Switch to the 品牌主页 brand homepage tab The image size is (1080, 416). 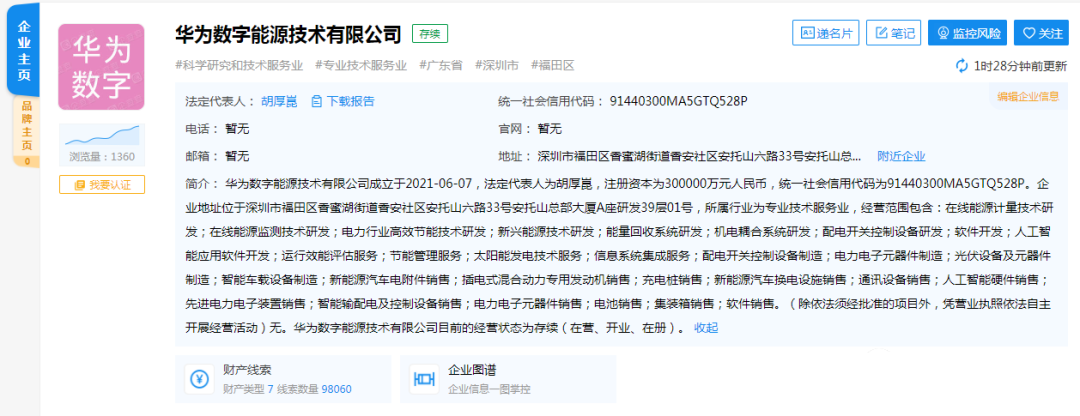tap(27, 129)
